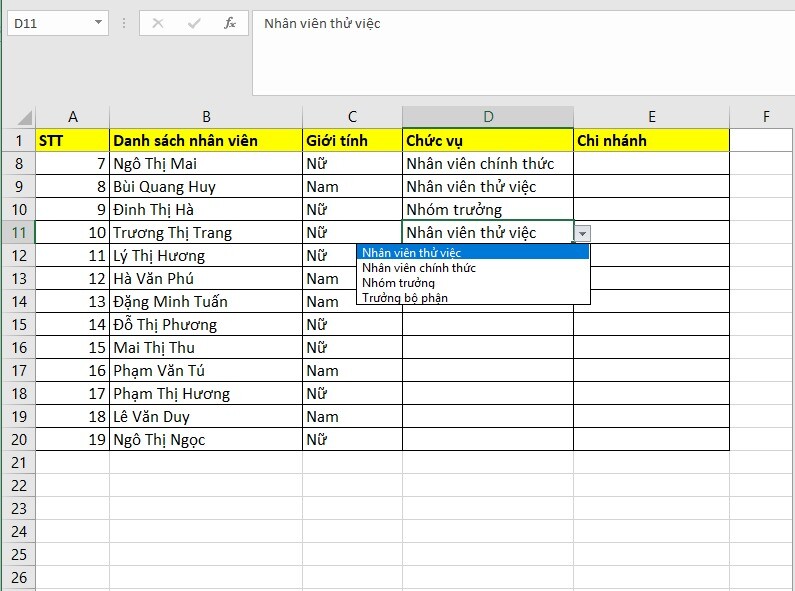Click the Select All corner triangle
795x591 pixels.
point(24,118)
